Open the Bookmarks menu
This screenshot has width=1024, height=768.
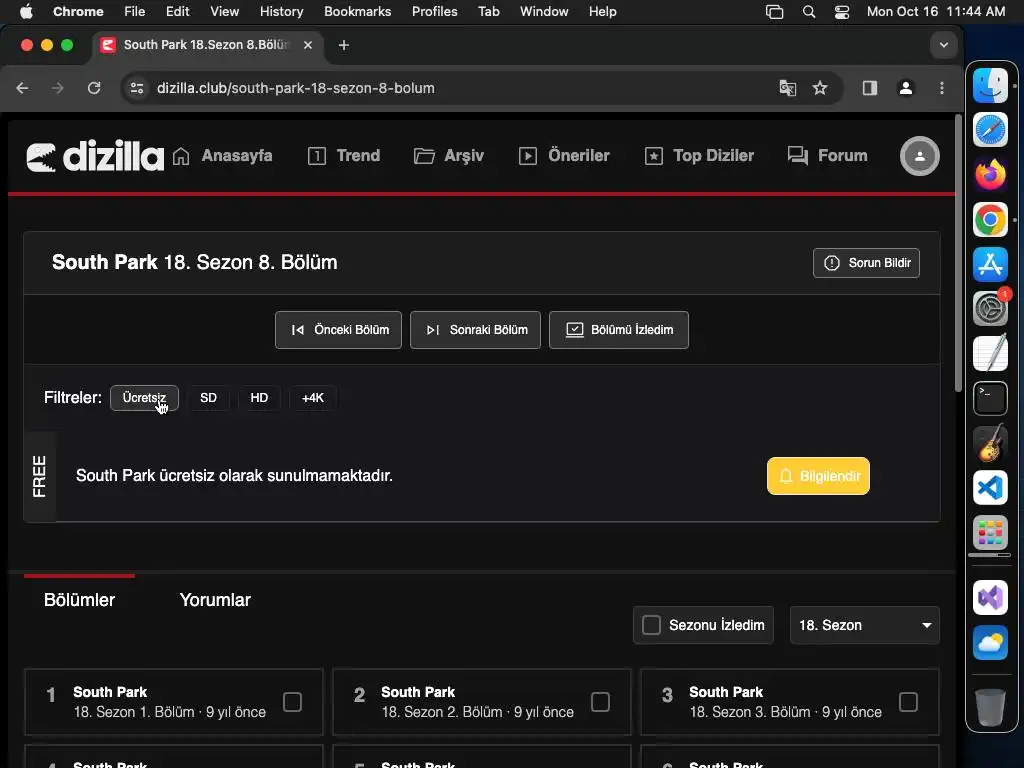pos(358,11)
